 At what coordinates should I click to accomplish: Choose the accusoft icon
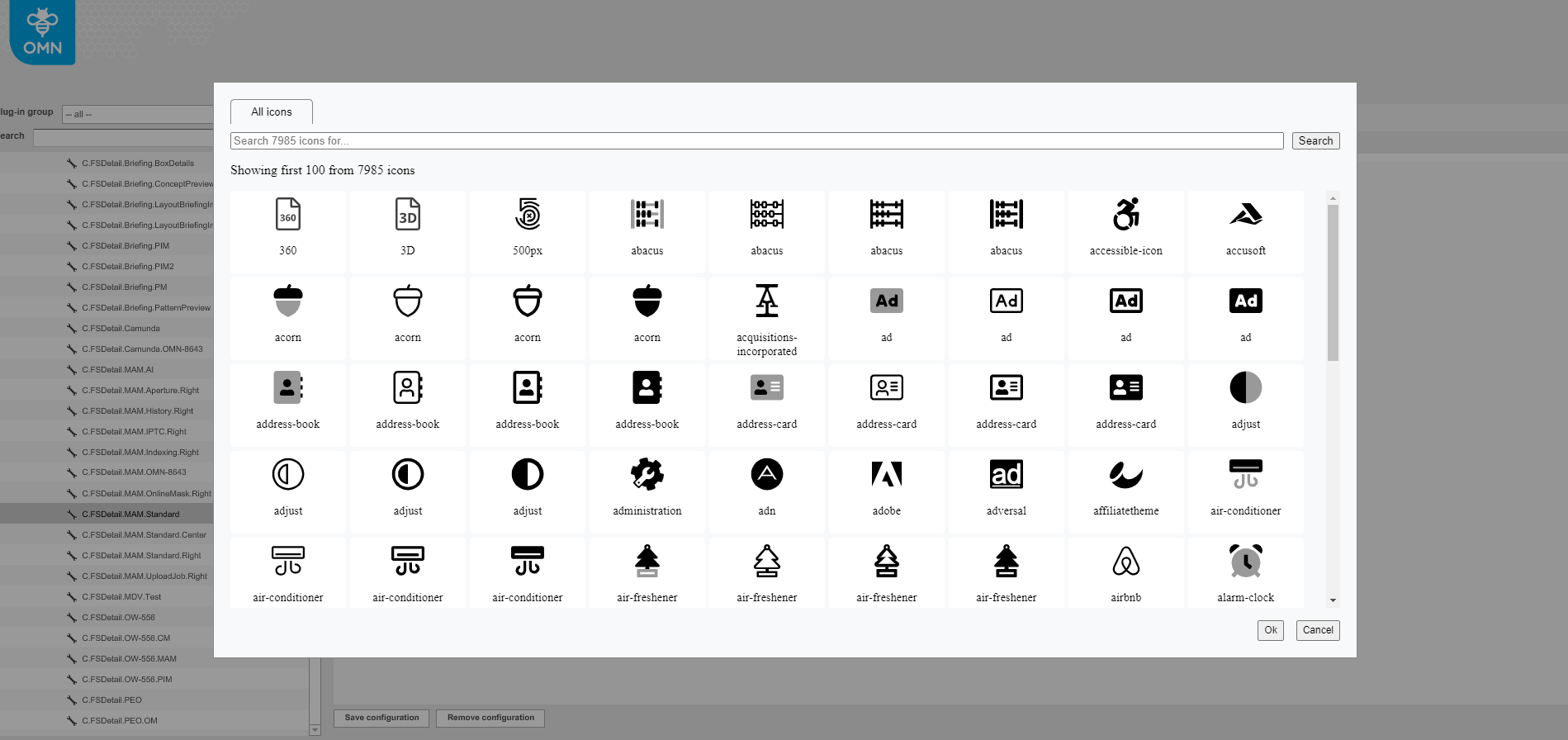click(x=1246, y=231)
